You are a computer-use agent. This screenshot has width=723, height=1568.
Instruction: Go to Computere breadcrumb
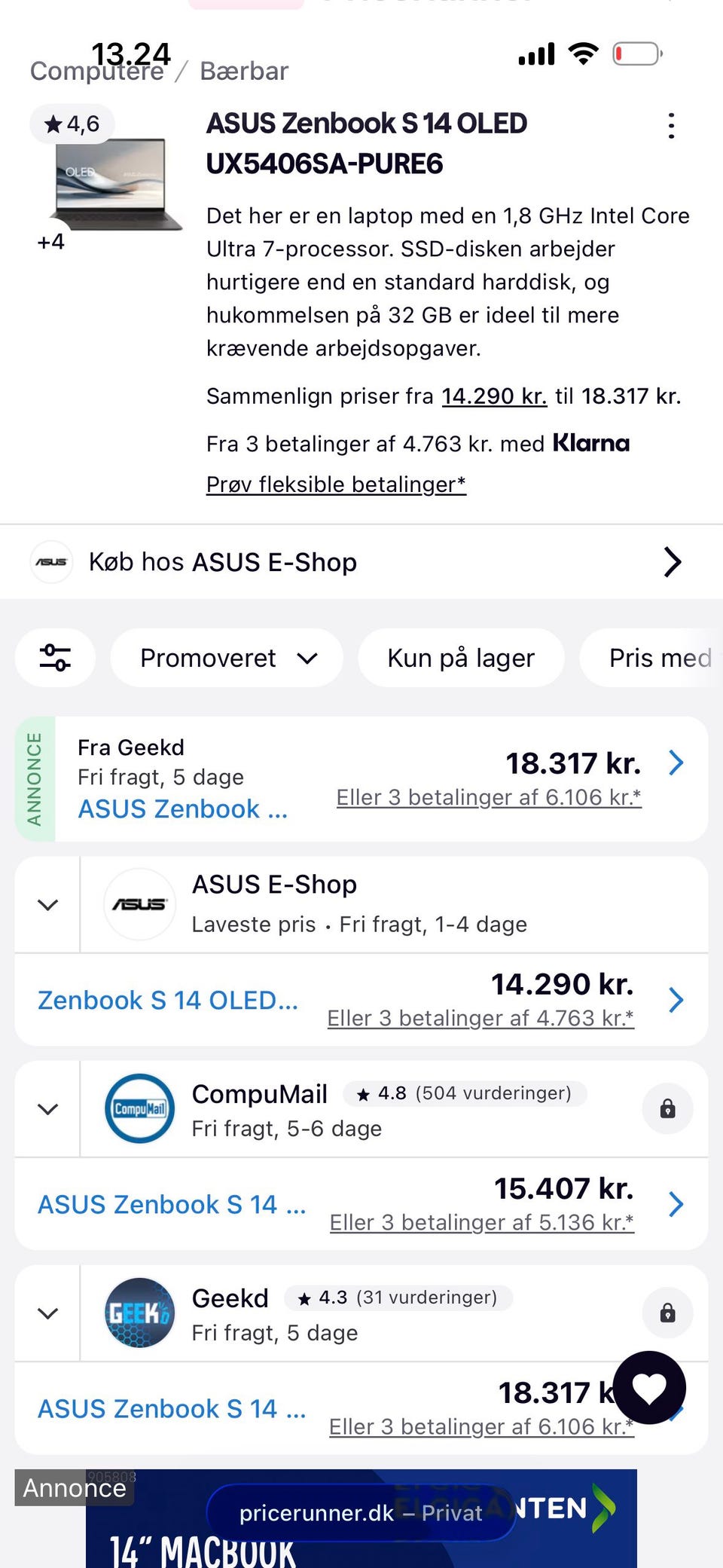(x=96, y=72)
